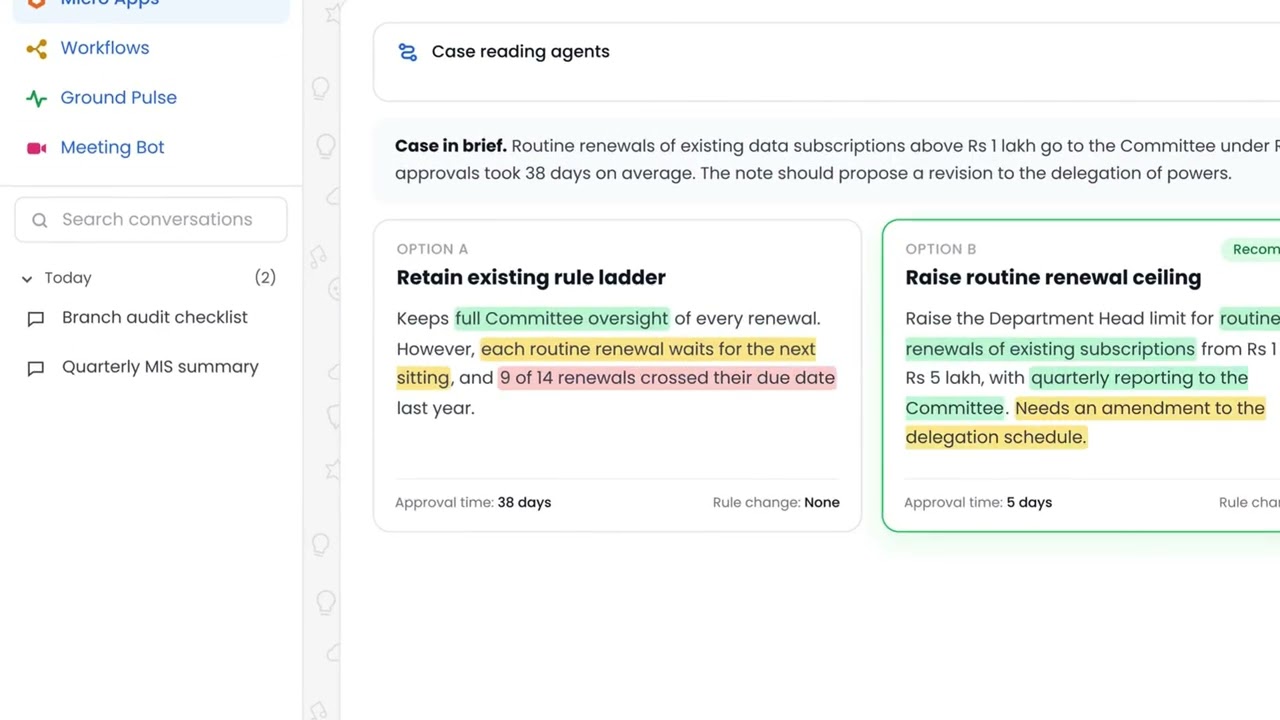
Task: Focus the Search conversations field
Action: [x=151, y=219]
